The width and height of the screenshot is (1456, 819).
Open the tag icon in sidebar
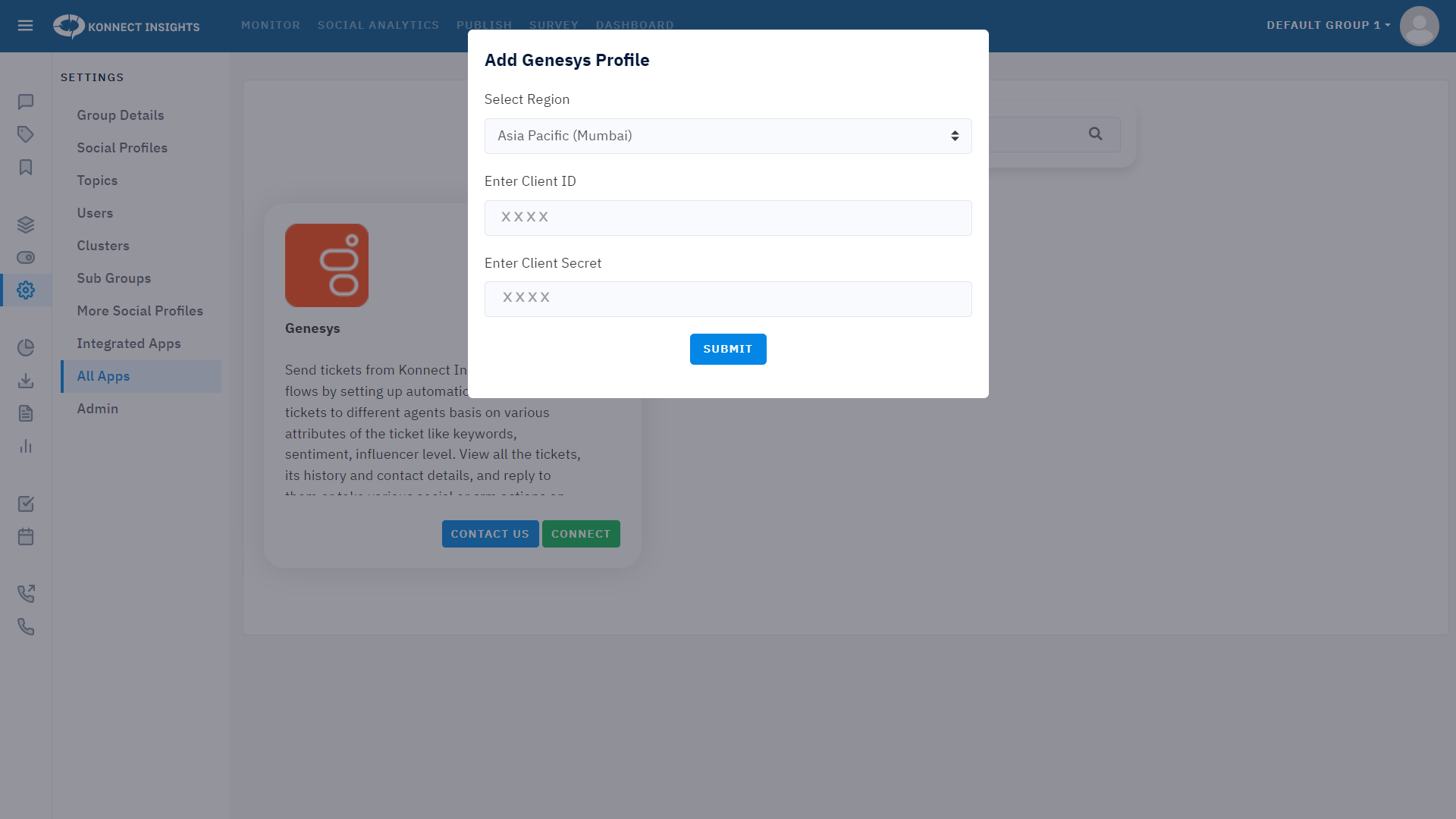tap(26, 134)
